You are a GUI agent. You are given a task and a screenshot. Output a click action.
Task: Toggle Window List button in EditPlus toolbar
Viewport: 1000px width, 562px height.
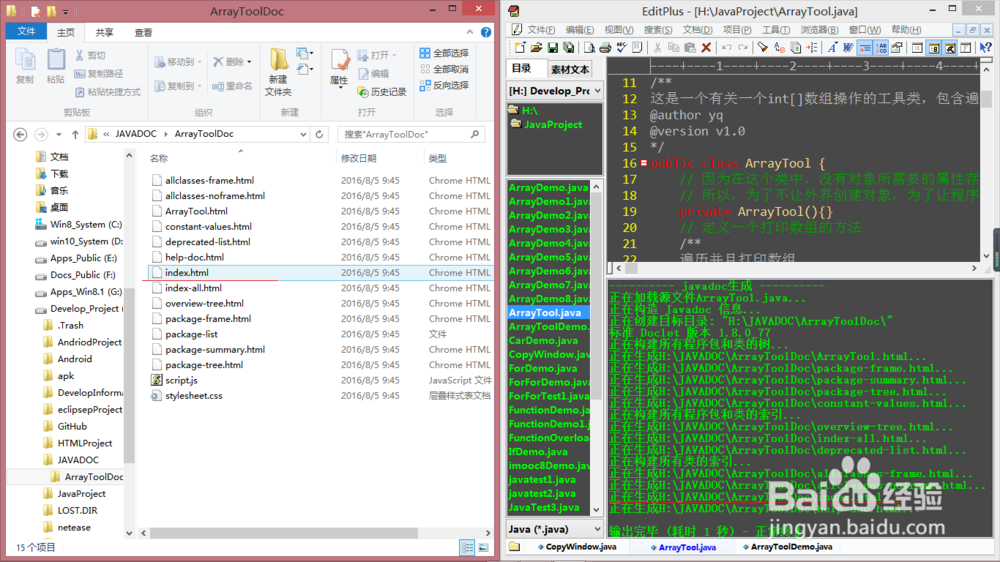pos(917,48)
